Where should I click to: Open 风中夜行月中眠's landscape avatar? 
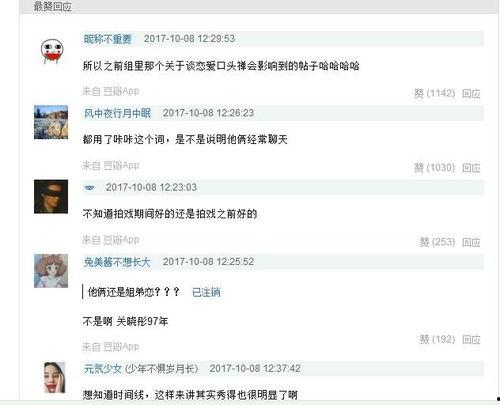(x=51, y=122)
